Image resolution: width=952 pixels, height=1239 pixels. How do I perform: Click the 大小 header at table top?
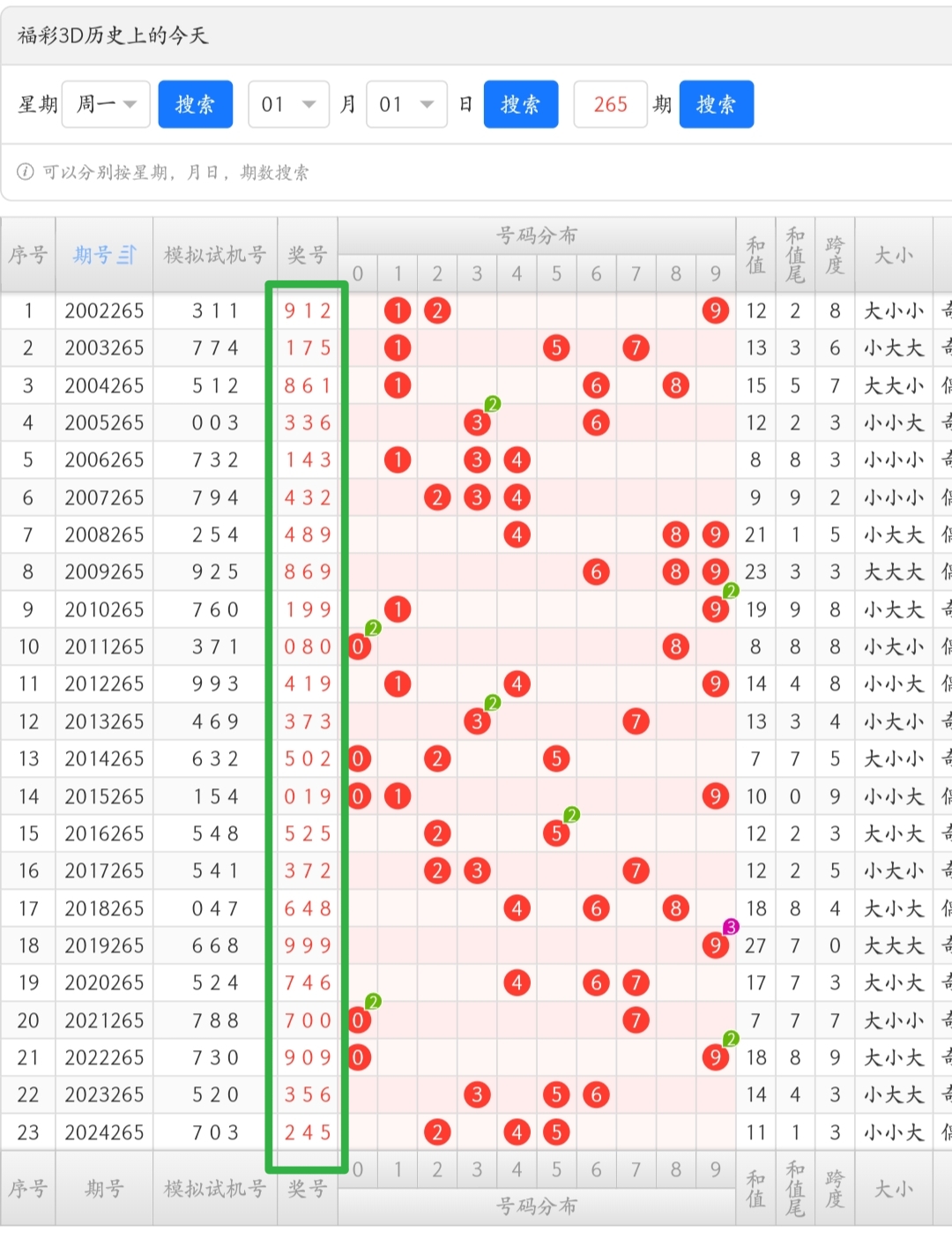[893, 255]
